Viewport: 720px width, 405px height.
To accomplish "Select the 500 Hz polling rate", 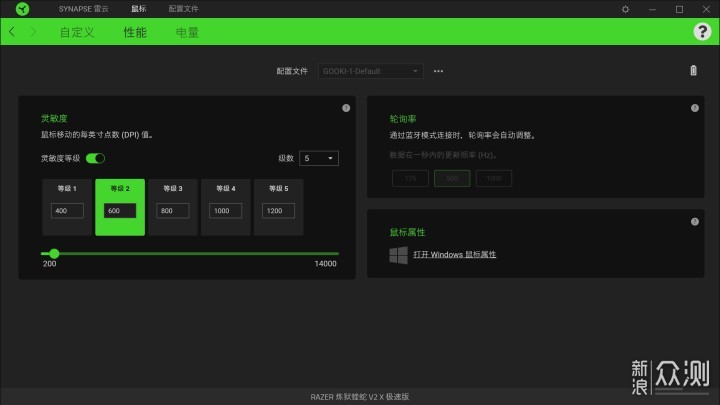I will point(452,178).
